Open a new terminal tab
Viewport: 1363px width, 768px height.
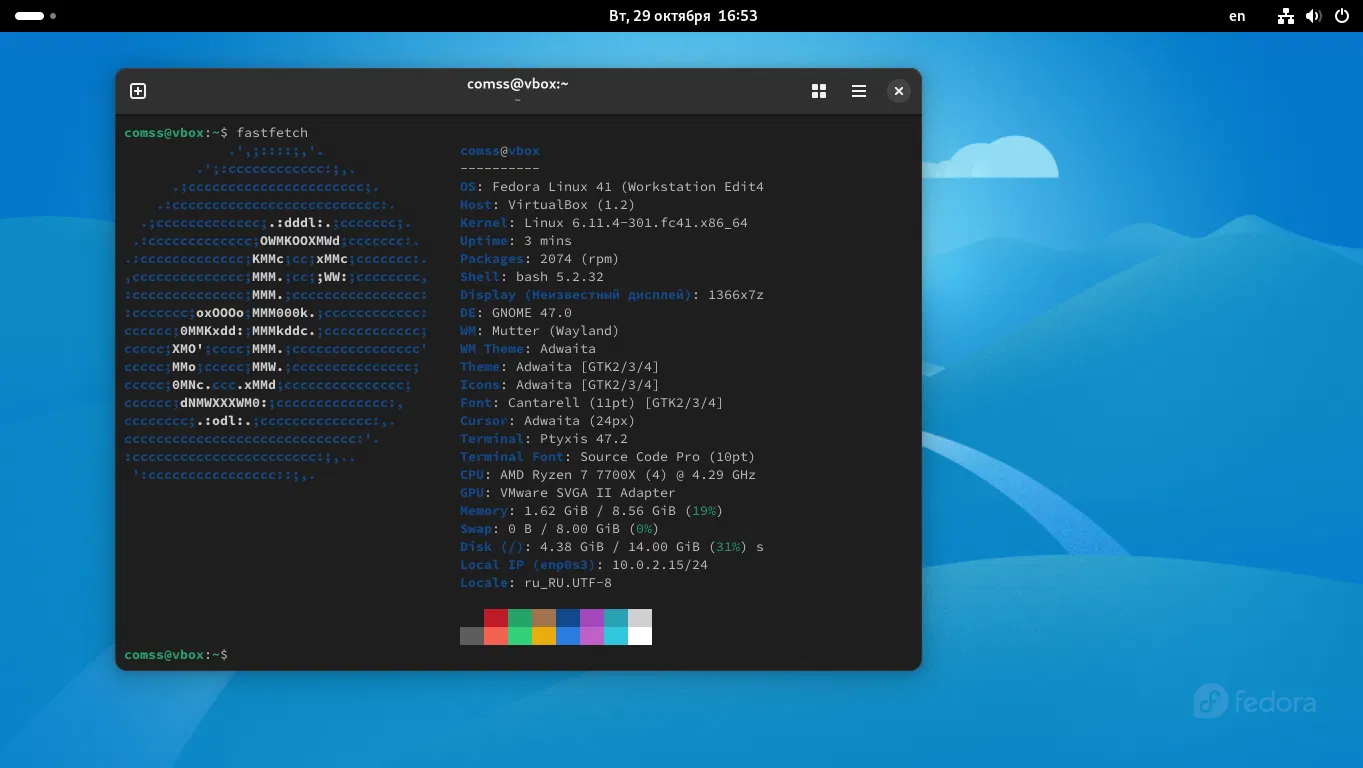point(138,91)
